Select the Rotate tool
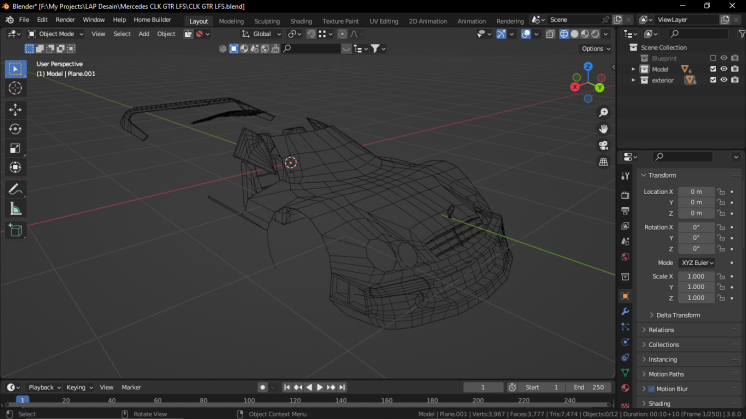Viewport: 746px width, 419px height. [x=15, y=129]
